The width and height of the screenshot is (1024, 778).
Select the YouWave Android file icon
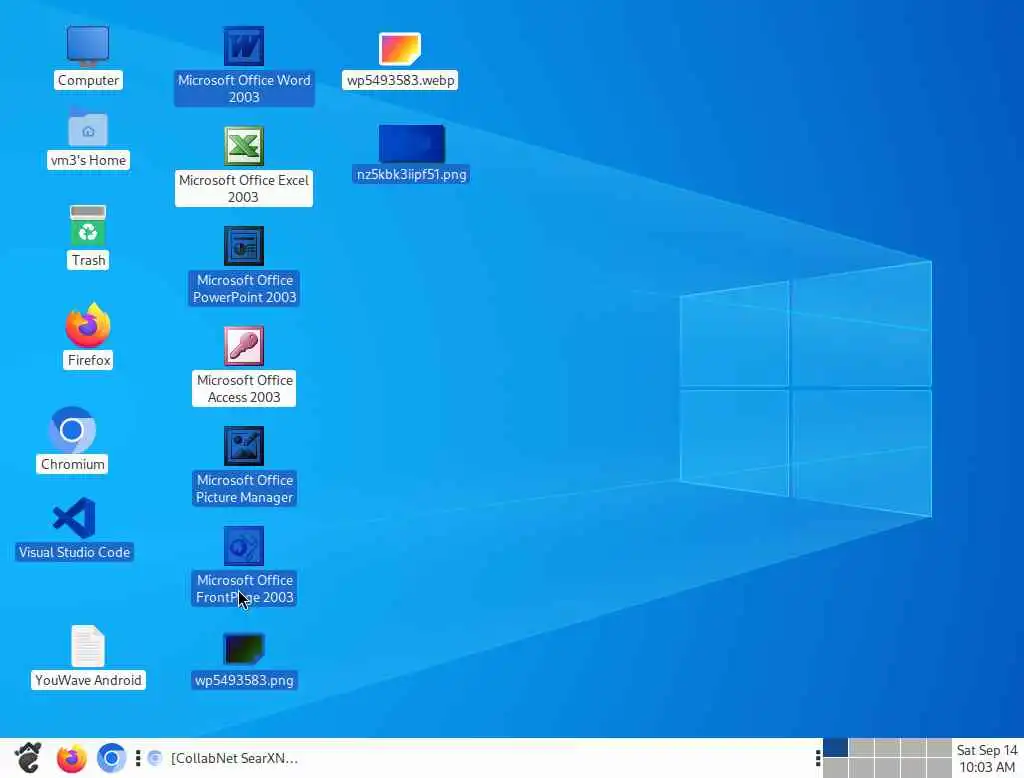(88, 645)
